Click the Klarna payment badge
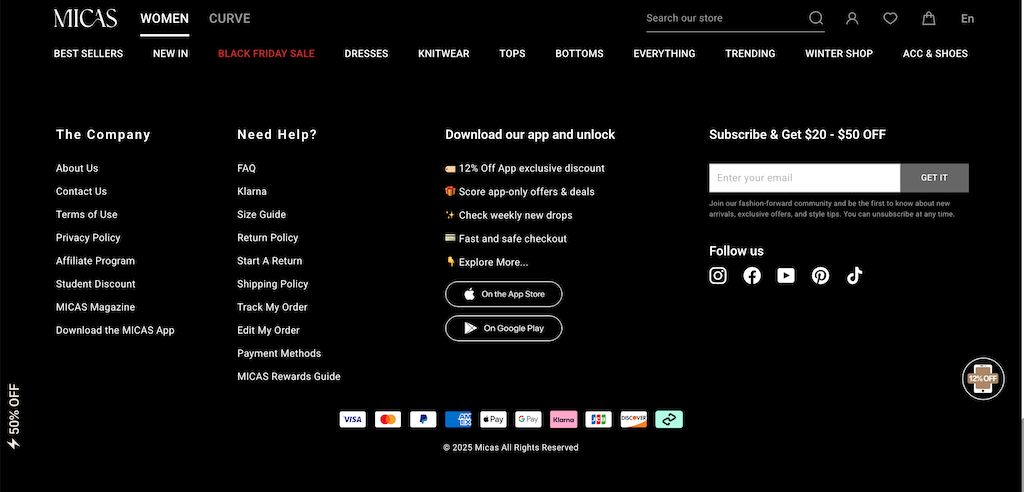Viewport: 1024px width, 492px height. pyautogui.click(x=564, y=419)
